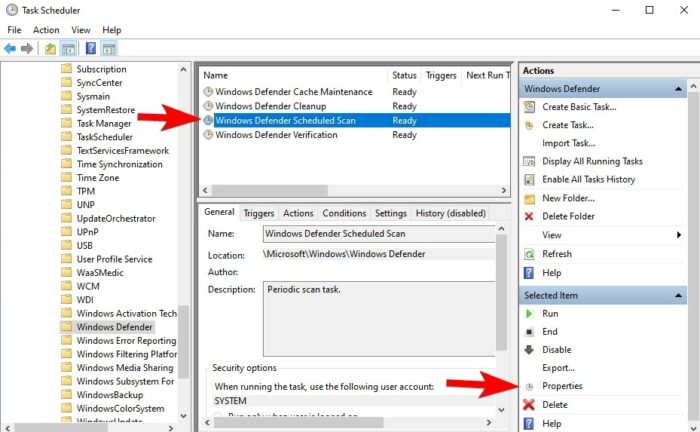The height and width of the screenshot is (432, 700).
Task: Click the Enable All Tasks History link
Action: coord(588,179)
